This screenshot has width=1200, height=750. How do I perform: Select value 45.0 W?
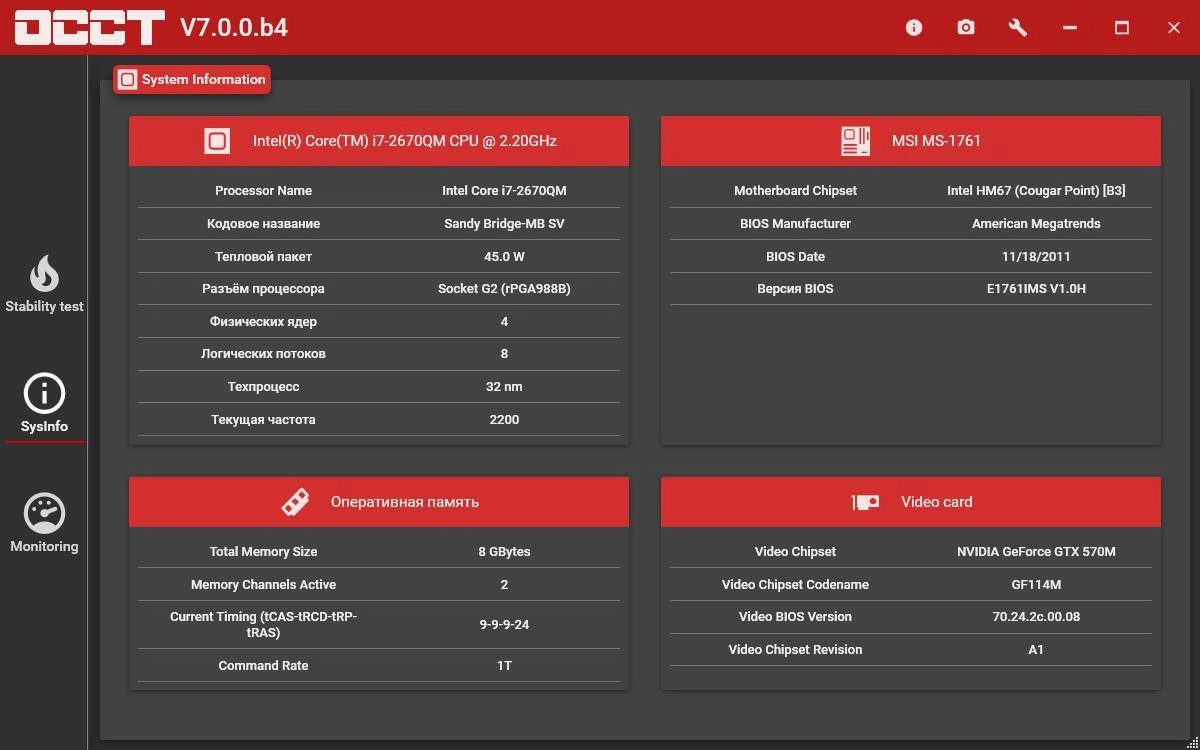(x=504, y=256)
